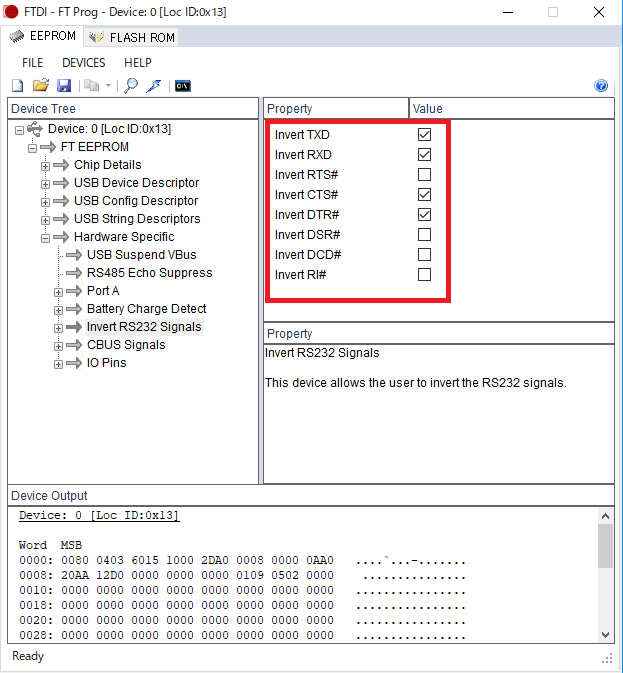Expand the Battery Charge Detect node

58,310
